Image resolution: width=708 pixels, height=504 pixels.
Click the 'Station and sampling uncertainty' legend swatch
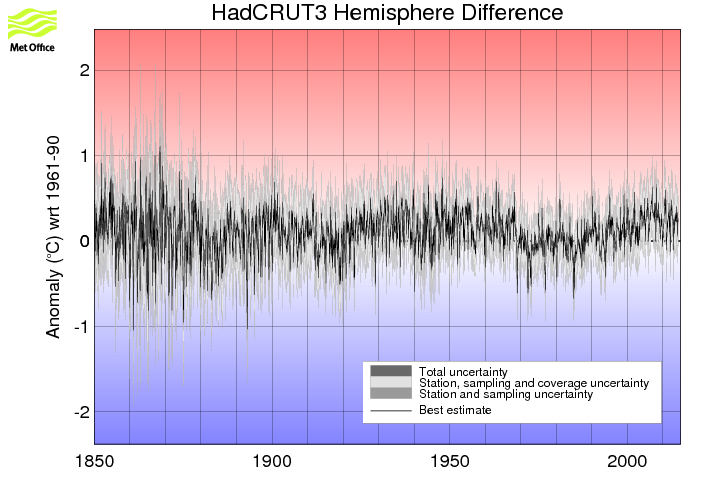[391, 393]
